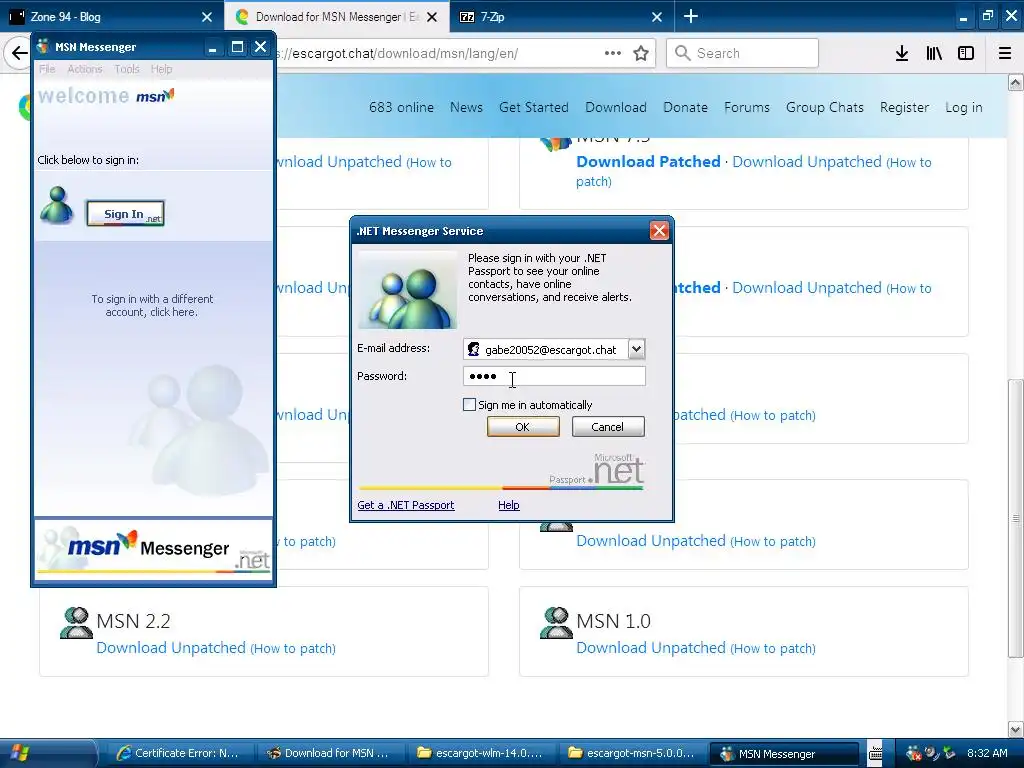This screenshot has width=1024, height=768.
Task: Click the MSN 1.0 buddy icon
Action: pos(556,623)
